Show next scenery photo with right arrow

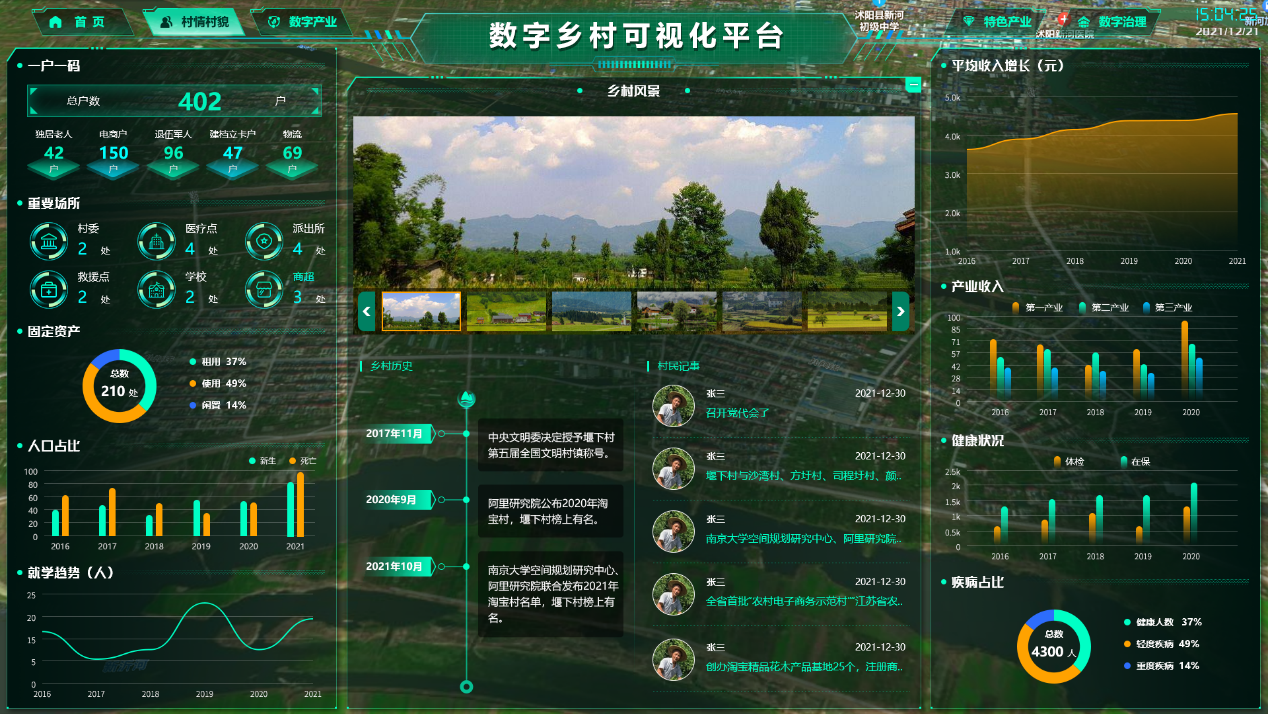[900, 311]
